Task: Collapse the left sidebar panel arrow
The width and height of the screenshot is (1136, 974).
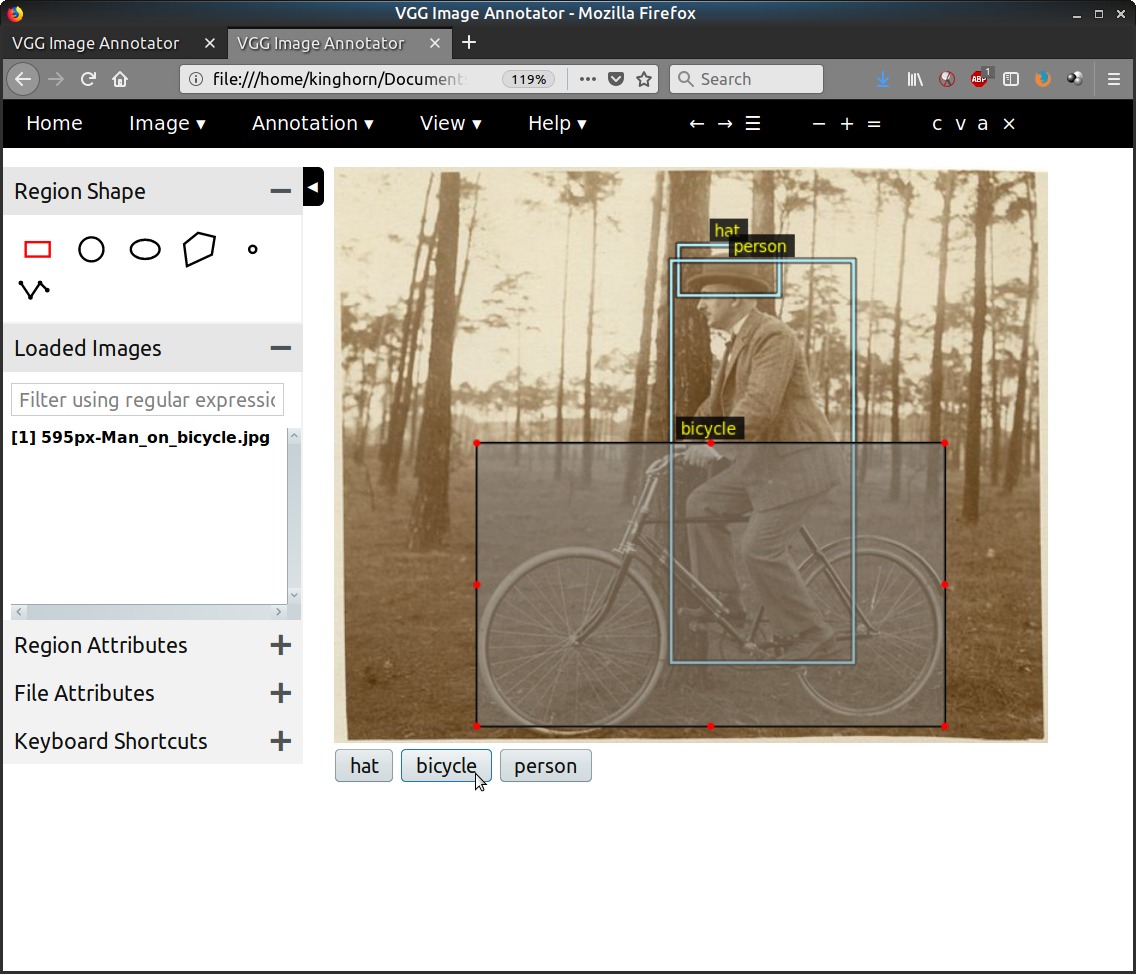Action: point(313,187)
